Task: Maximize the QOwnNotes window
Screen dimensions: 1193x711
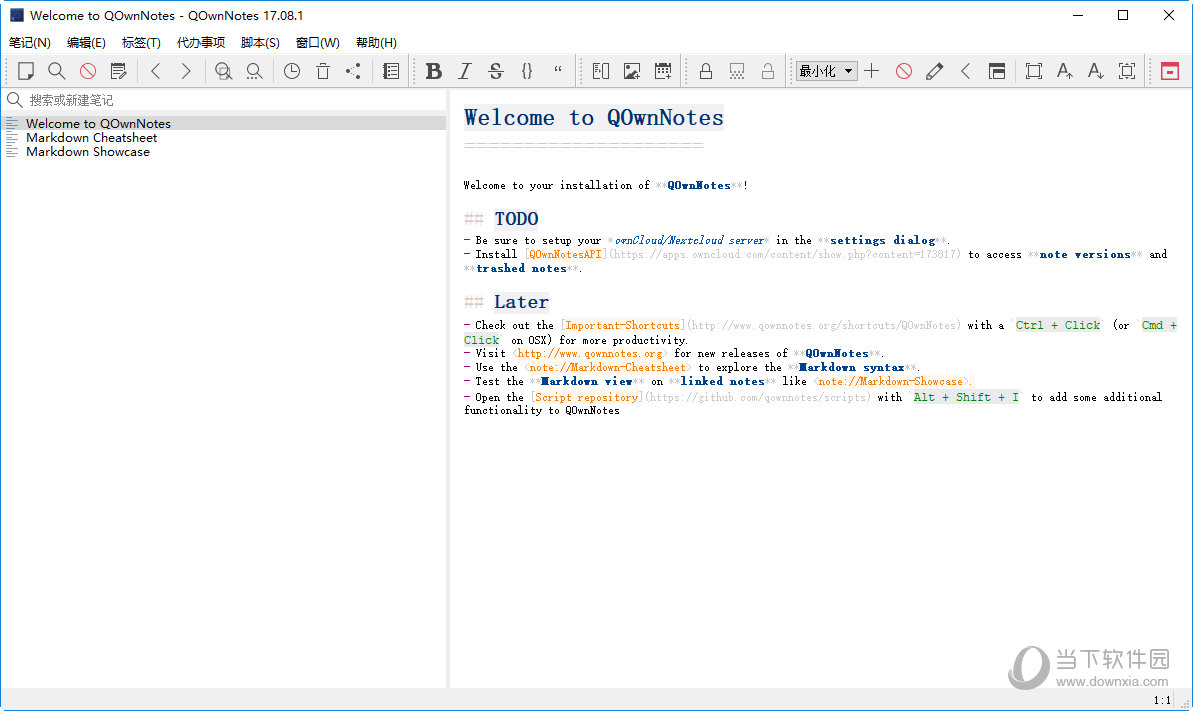Action: tap(1122, 15)
